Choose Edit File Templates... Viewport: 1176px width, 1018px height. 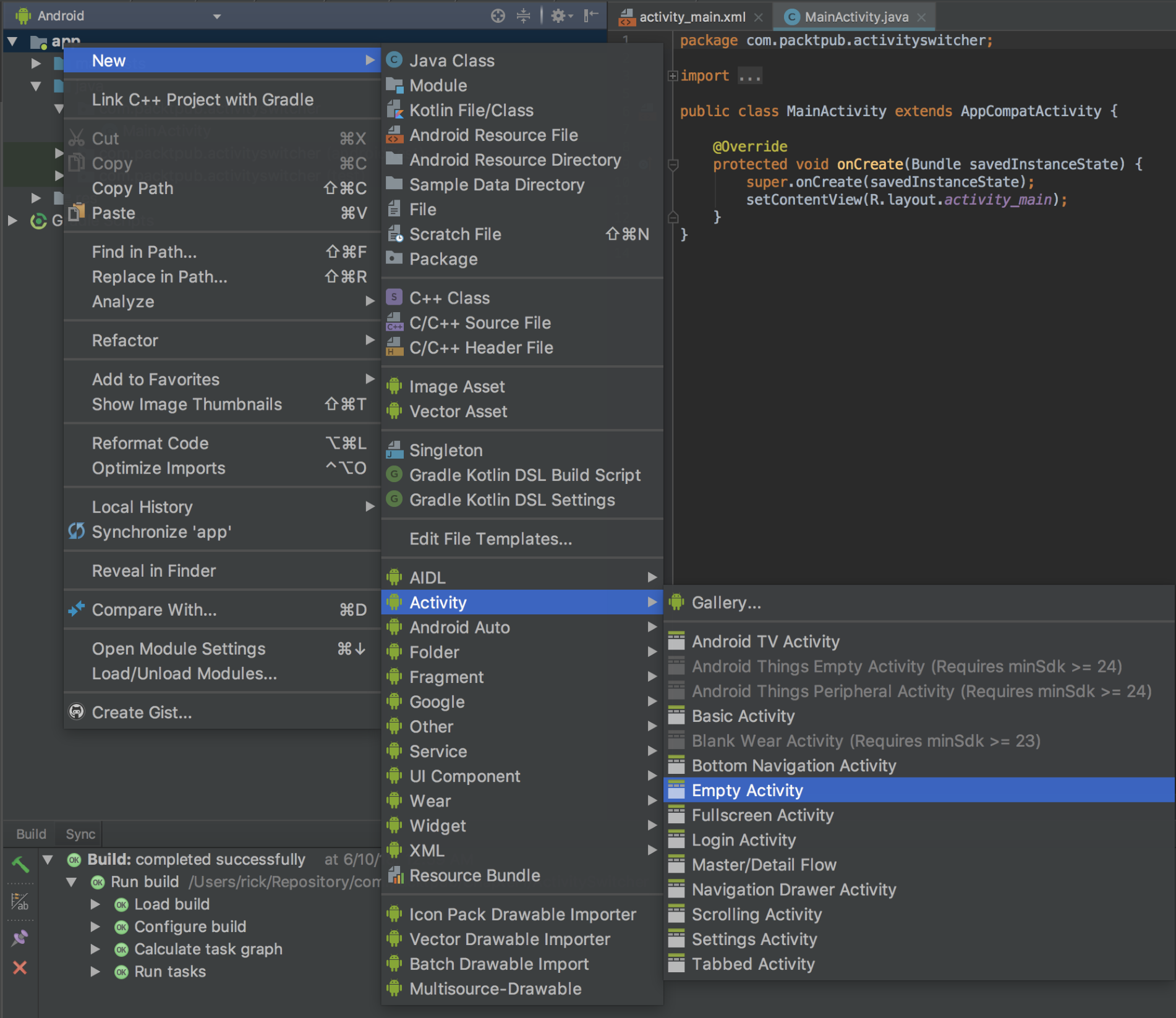click(x=522, y=539)
